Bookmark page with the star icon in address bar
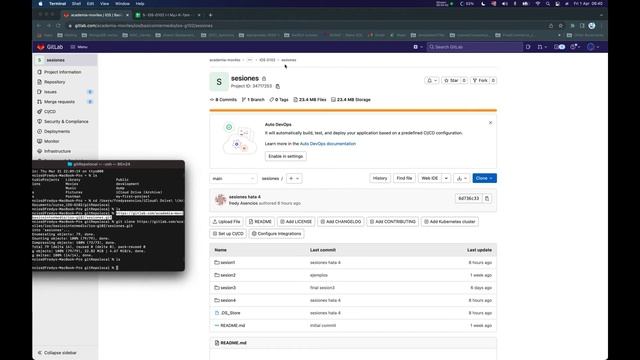Screen dimensions: 640x360 tap(561, 26)
